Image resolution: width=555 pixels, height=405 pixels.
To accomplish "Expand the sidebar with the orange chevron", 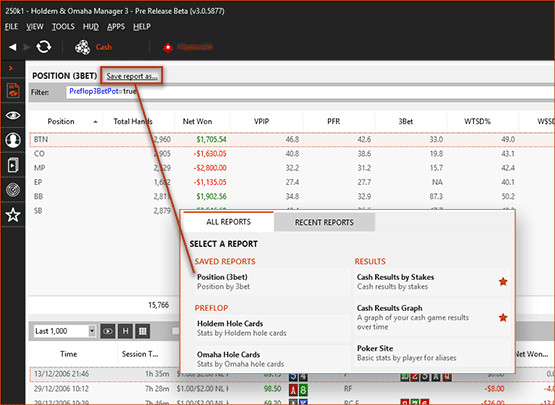I will pos(11,68).
